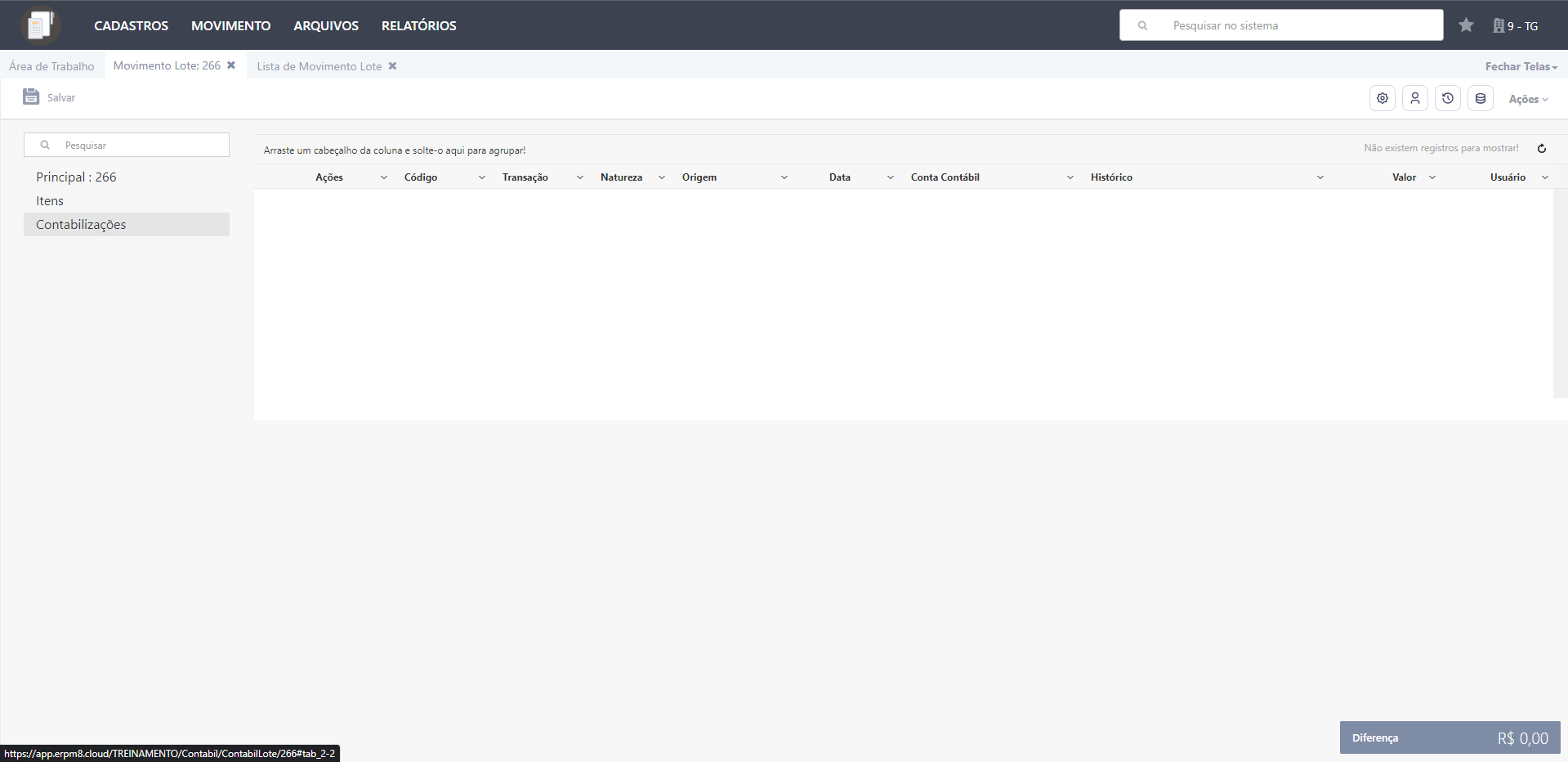Screen dimensions: 1568x762
Task: Select Itens in the sidebar
Action: [x=127, y=200]
